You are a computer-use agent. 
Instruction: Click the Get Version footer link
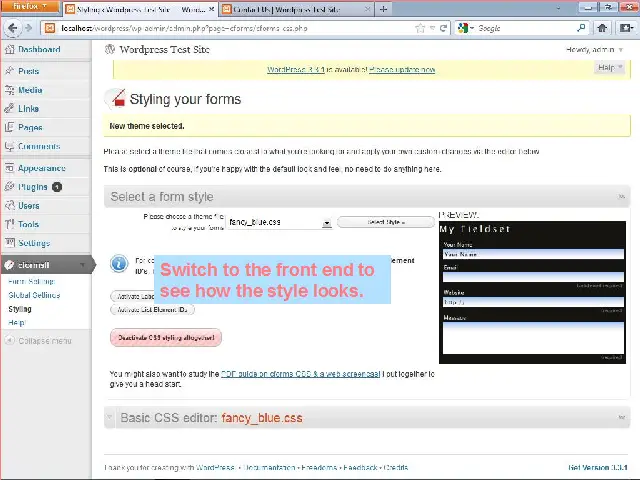598,467
